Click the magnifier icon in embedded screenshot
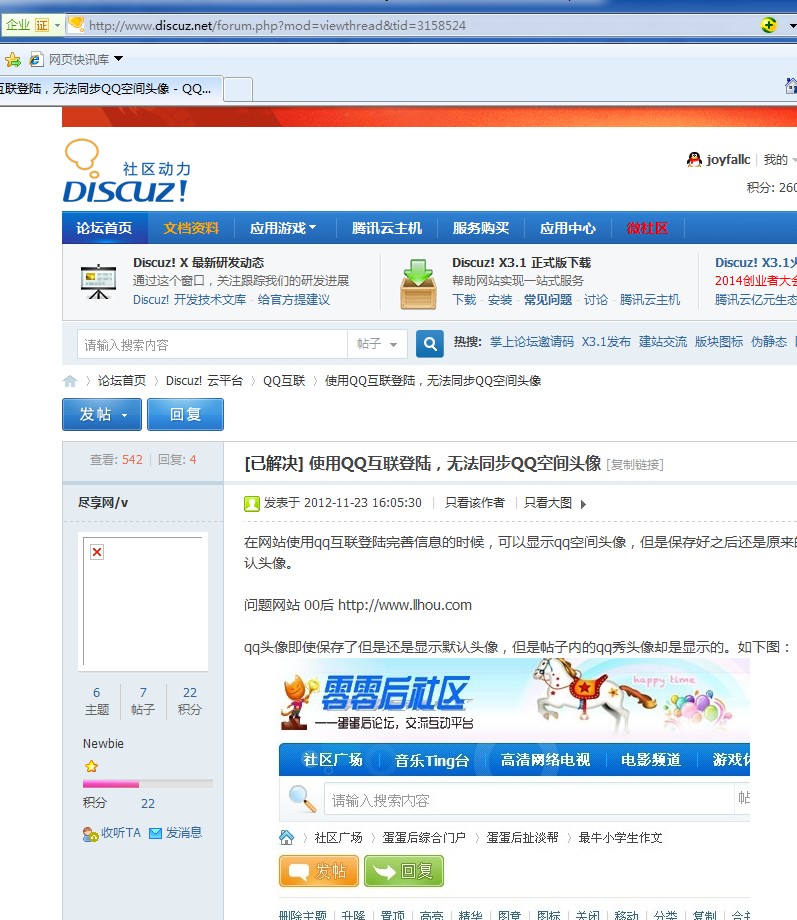This screenshot has width=797, height=920. (302, 799)
